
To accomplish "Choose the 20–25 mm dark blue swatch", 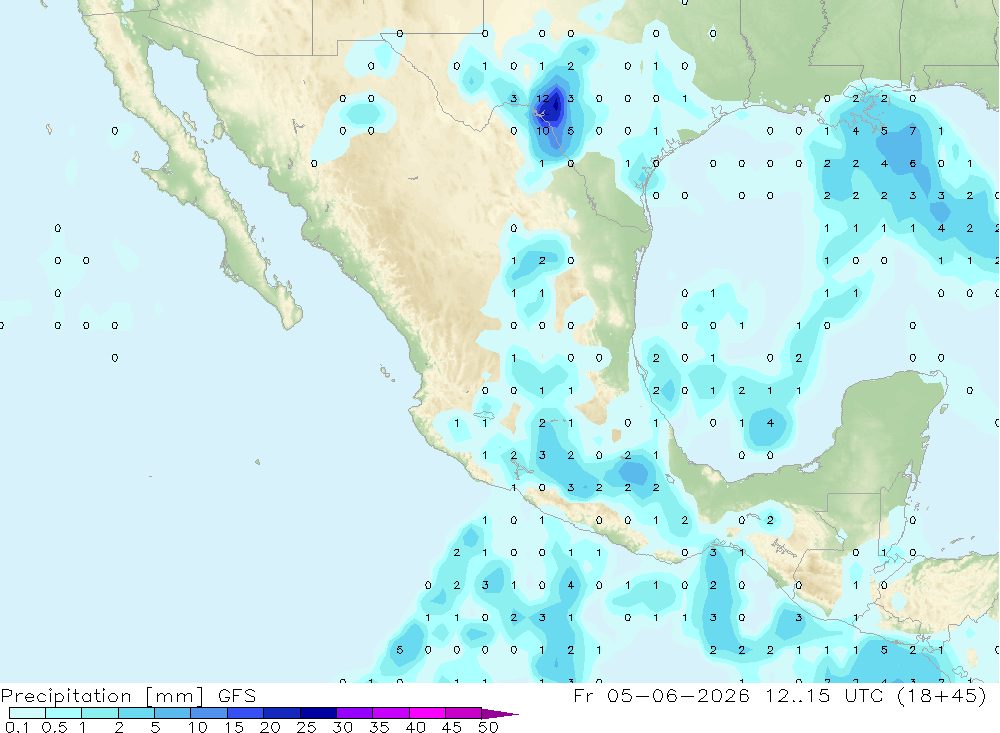I will [x=282, y=713].
